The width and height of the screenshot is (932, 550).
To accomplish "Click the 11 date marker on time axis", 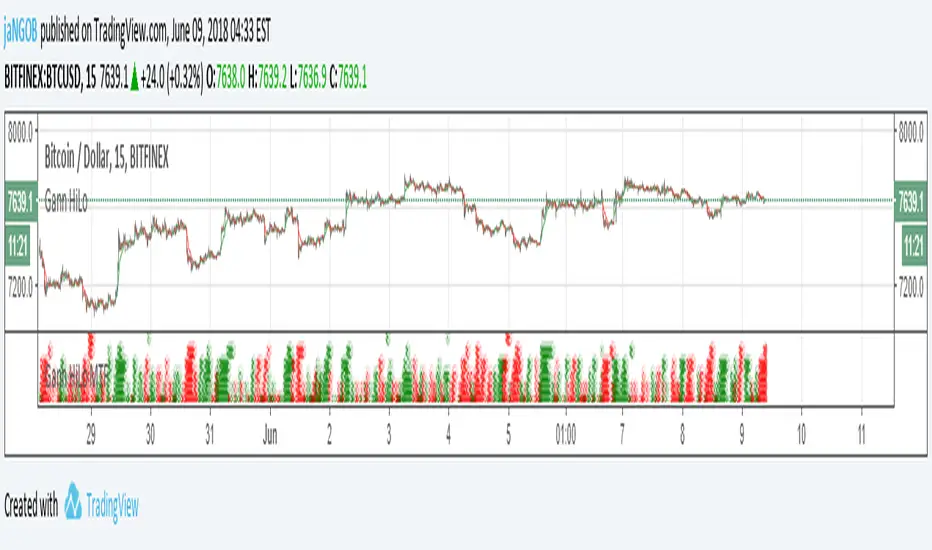I will point(861,435).
